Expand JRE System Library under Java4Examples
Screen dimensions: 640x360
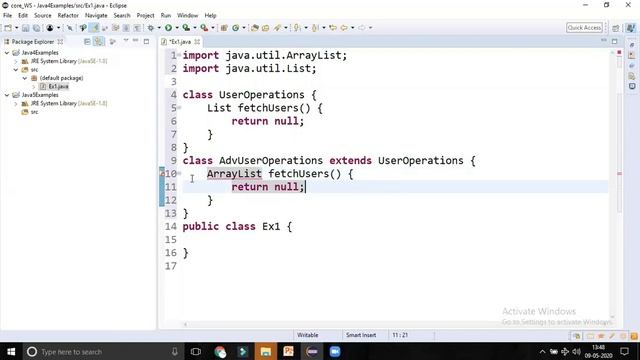16,61
